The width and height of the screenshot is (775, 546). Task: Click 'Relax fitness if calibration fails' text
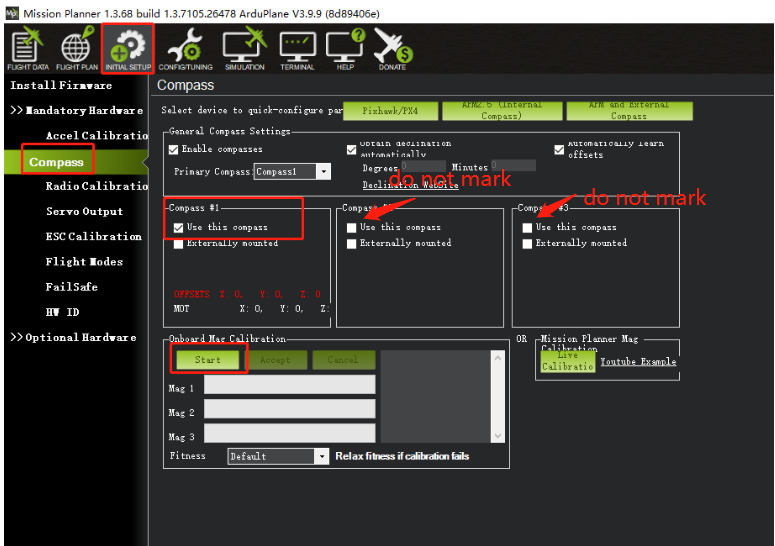click(402, 456)
